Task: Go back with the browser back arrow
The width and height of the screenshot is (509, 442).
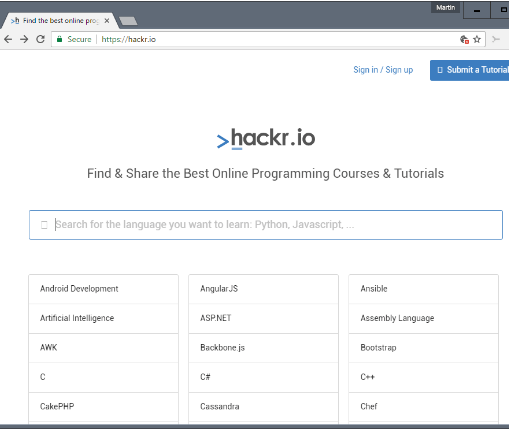Action: (8, 39)
